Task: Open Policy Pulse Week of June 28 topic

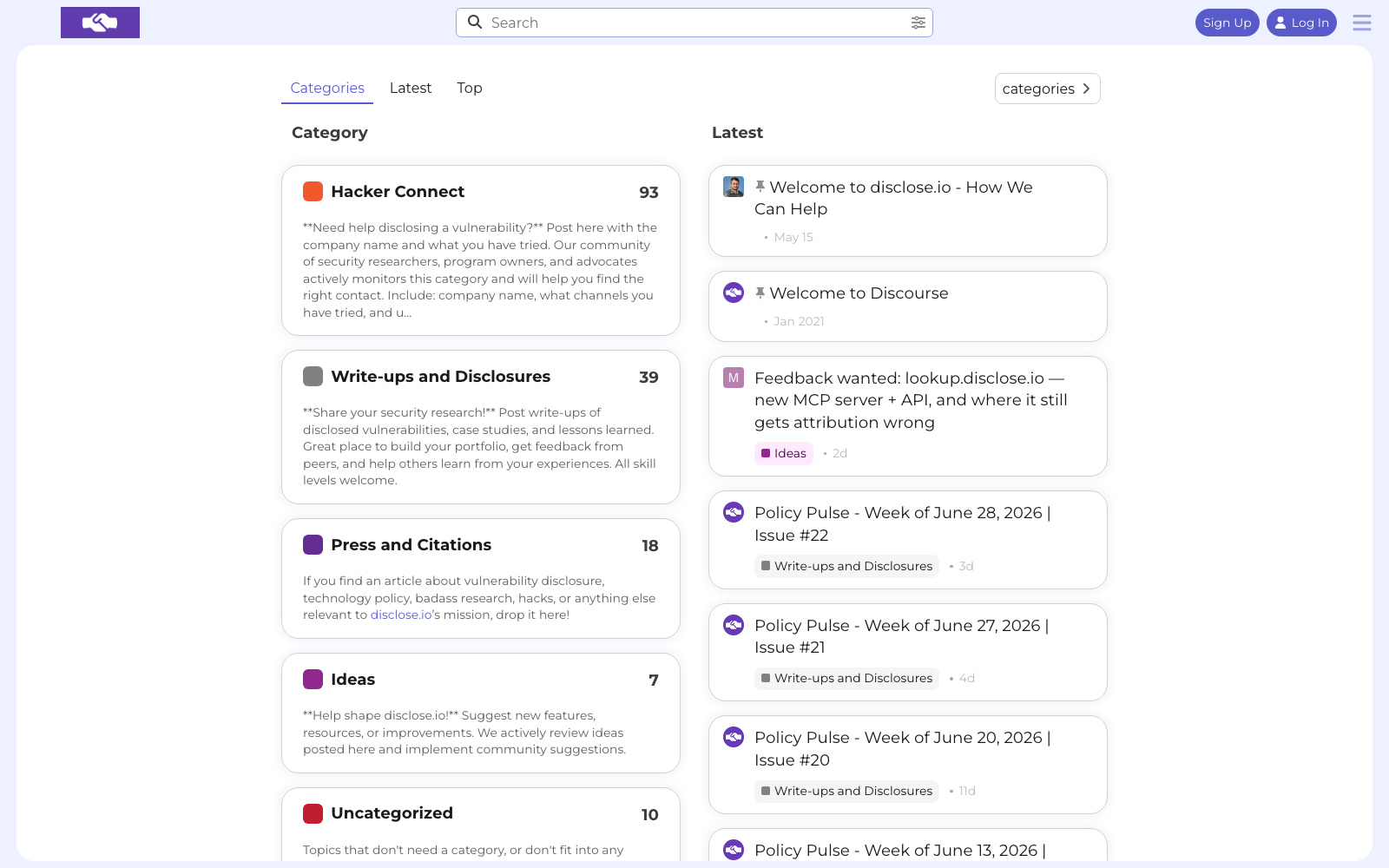Action: 903,524
